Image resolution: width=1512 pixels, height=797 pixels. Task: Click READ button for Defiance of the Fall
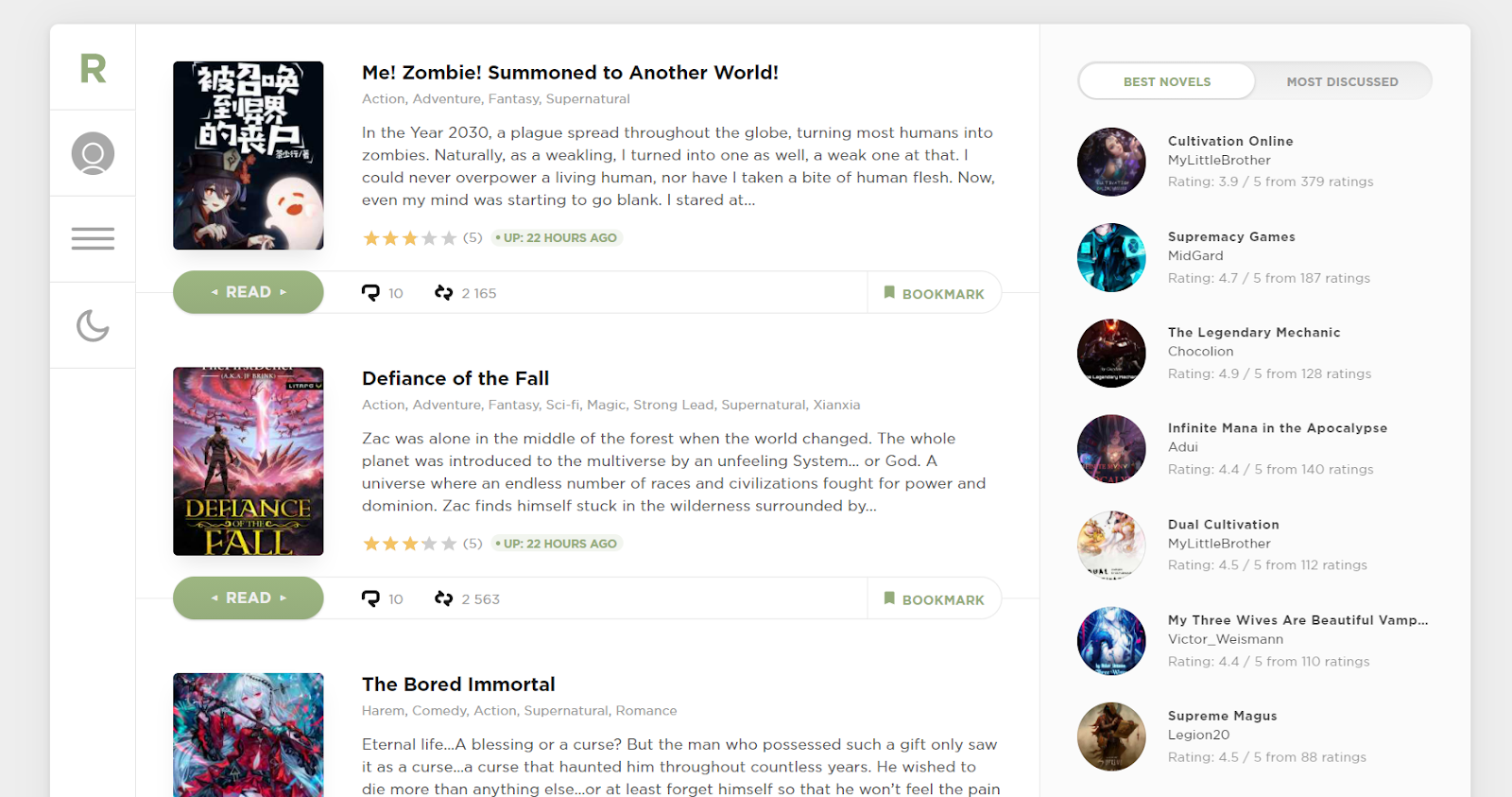249,598
